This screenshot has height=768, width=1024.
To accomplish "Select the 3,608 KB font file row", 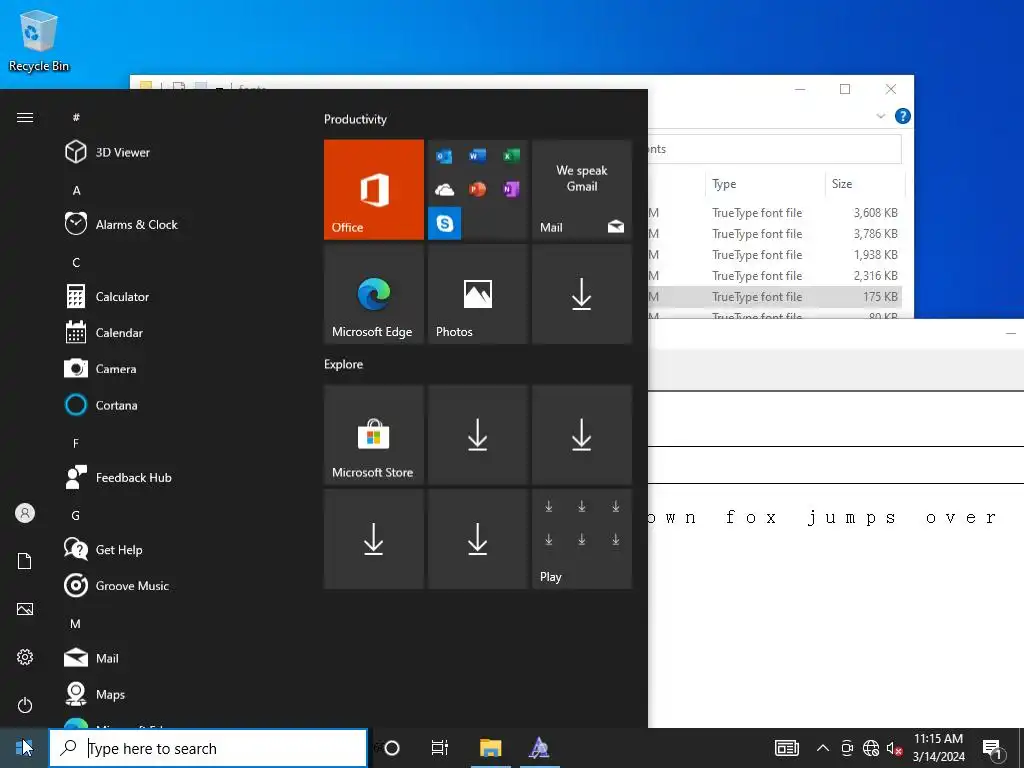I will tap(775, 213).
